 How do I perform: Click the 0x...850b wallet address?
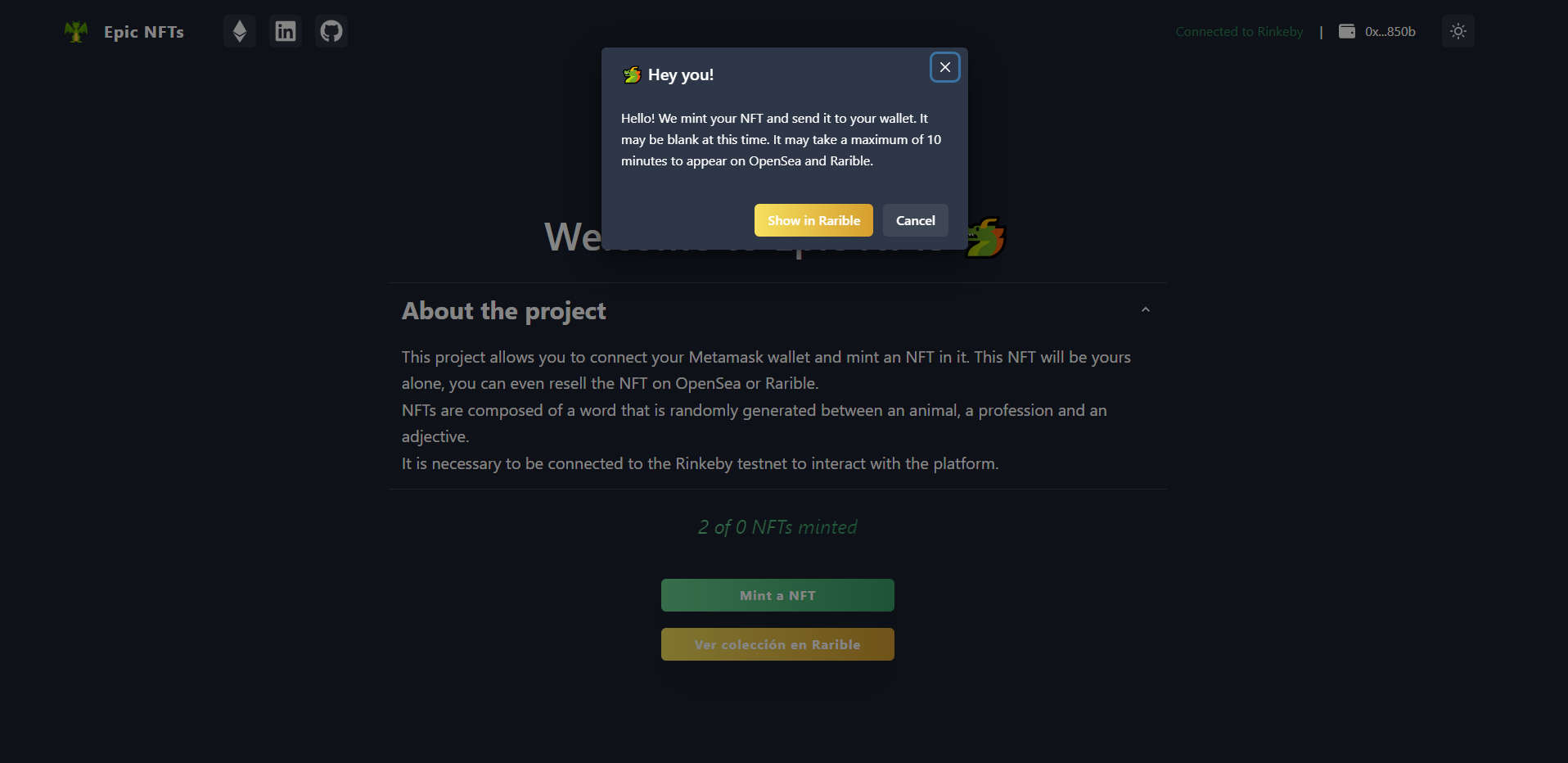(x=1390, y=31)
